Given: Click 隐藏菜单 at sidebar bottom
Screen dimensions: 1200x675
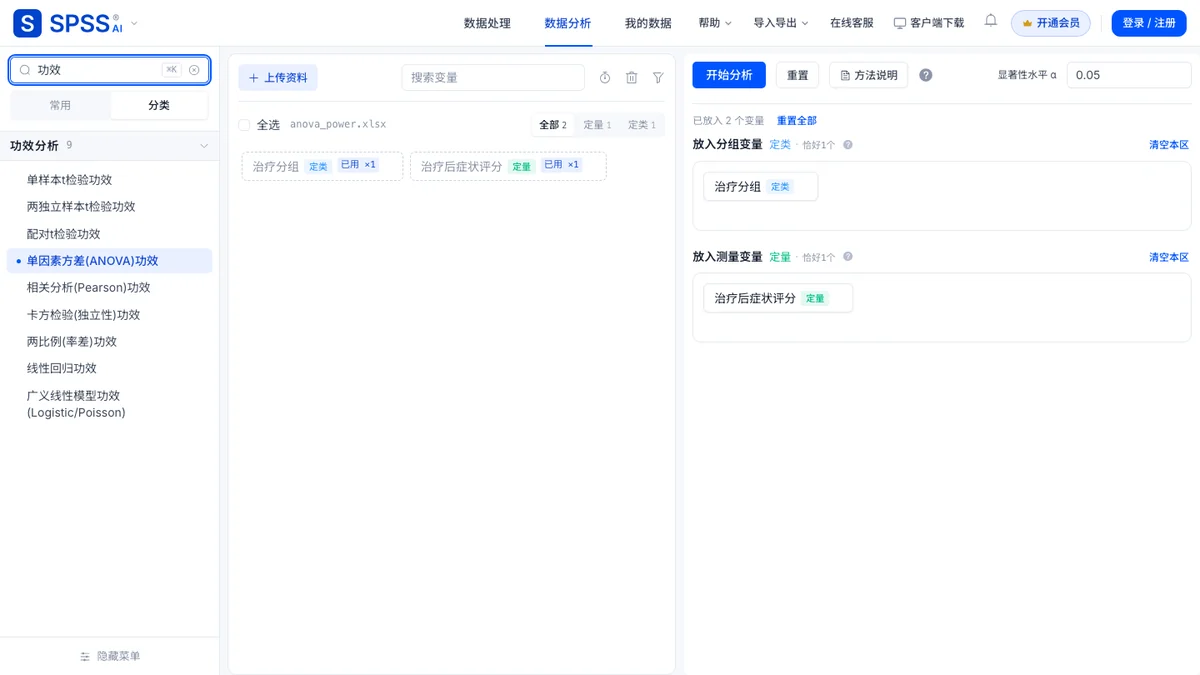Looking at the screenshot, I should (x=110, y=656).
